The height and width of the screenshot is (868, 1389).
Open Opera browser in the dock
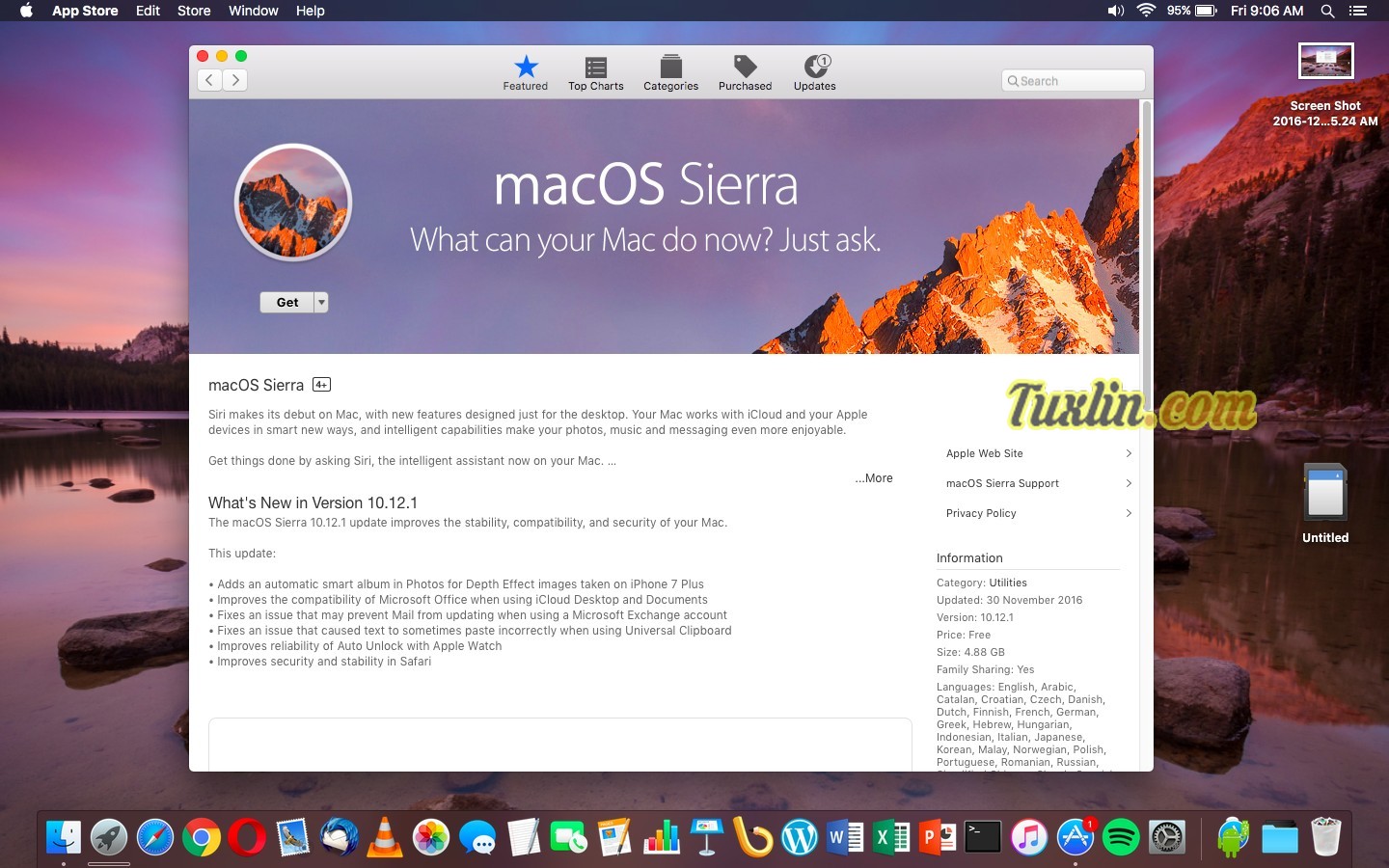click(247, 837)
